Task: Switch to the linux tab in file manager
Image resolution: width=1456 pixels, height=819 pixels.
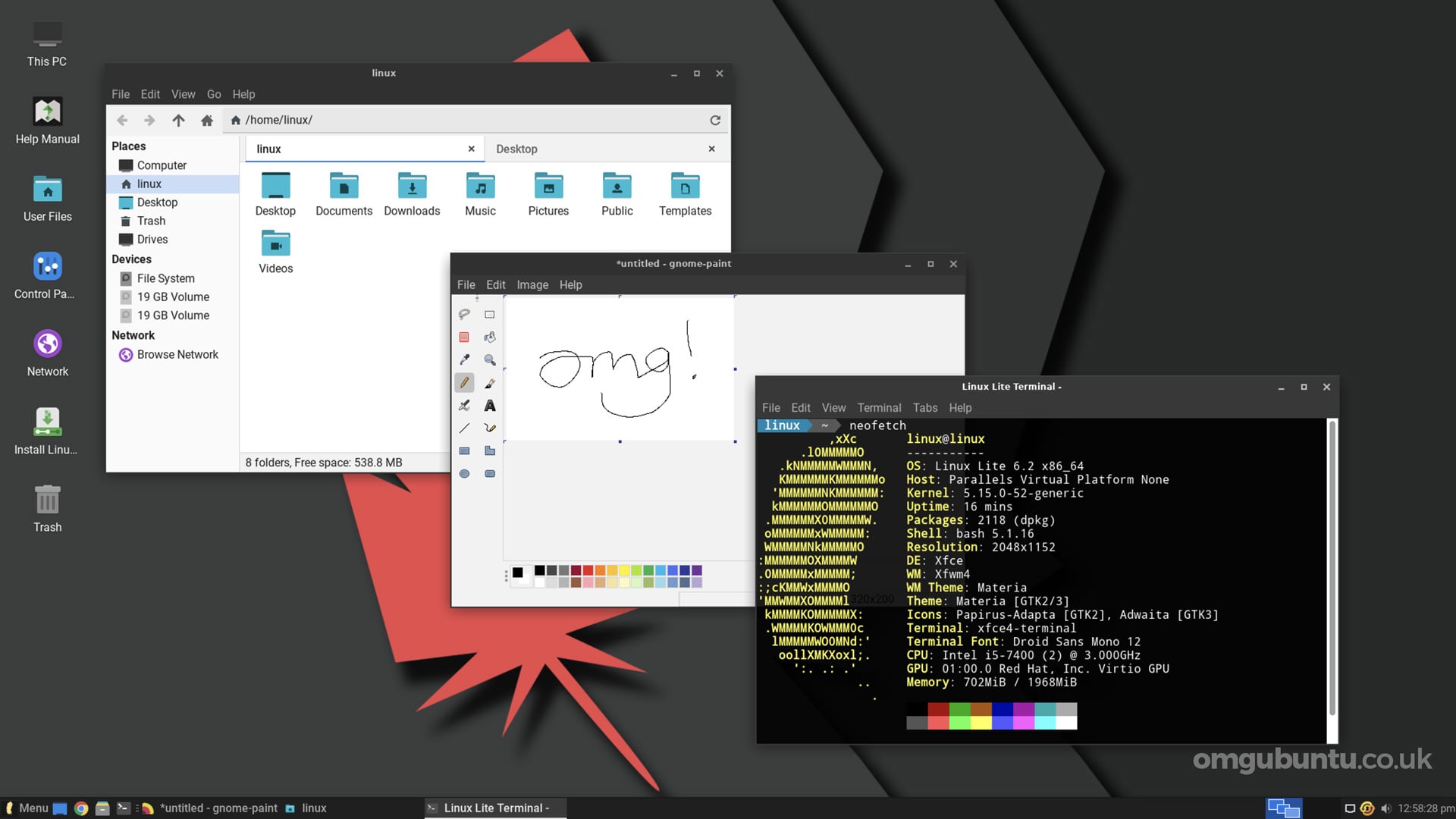Action: [x=360, y=148]
